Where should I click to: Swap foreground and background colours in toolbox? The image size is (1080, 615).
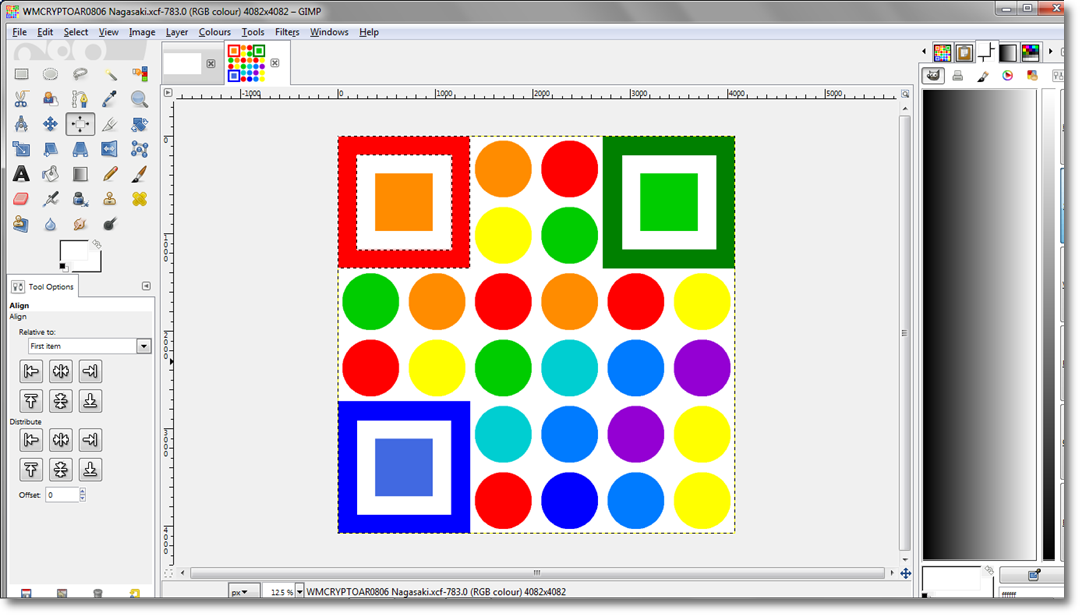[x=96, y=244]
